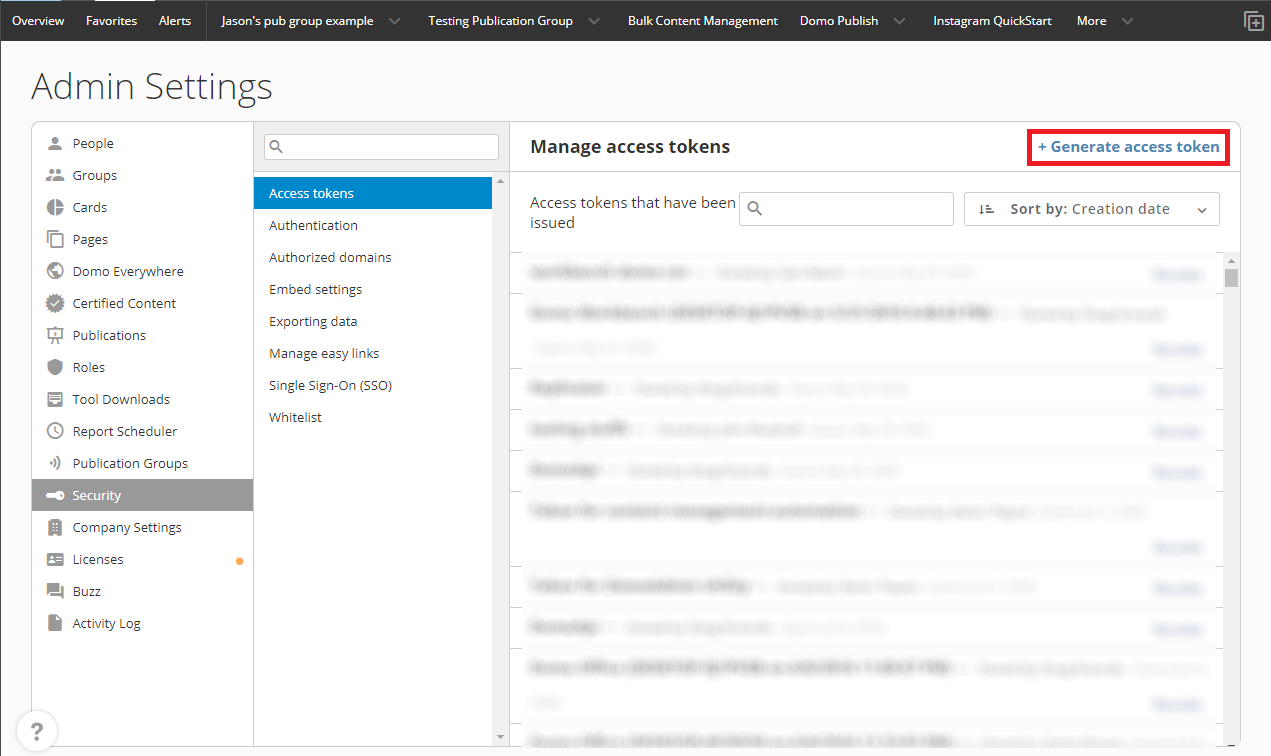This screenshot has width=1271, height=756.
Task: Select the Roles icon
Action: tap(56, 367)
